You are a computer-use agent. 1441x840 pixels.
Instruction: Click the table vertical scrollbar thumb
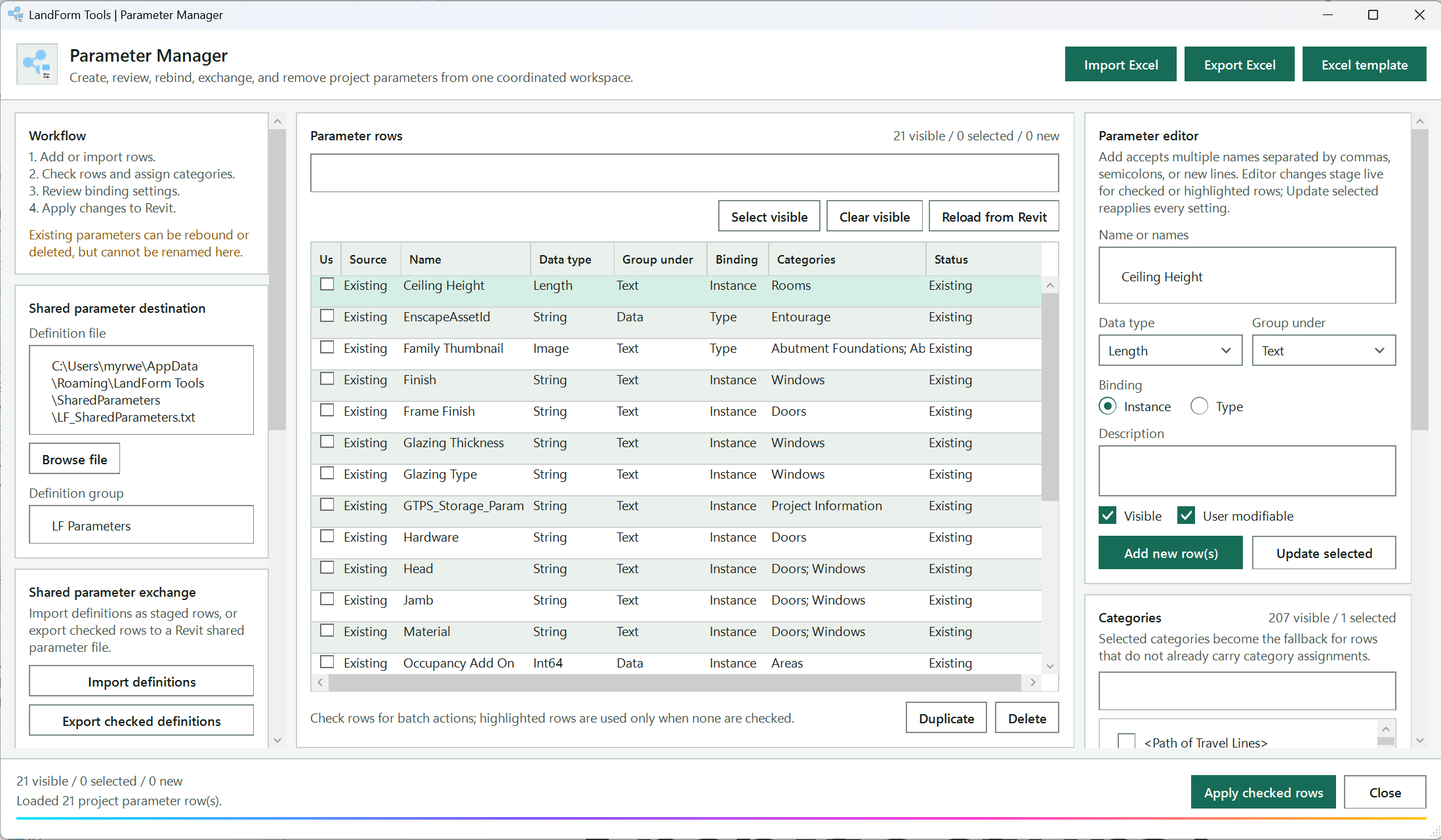[x=1050, y=397]
